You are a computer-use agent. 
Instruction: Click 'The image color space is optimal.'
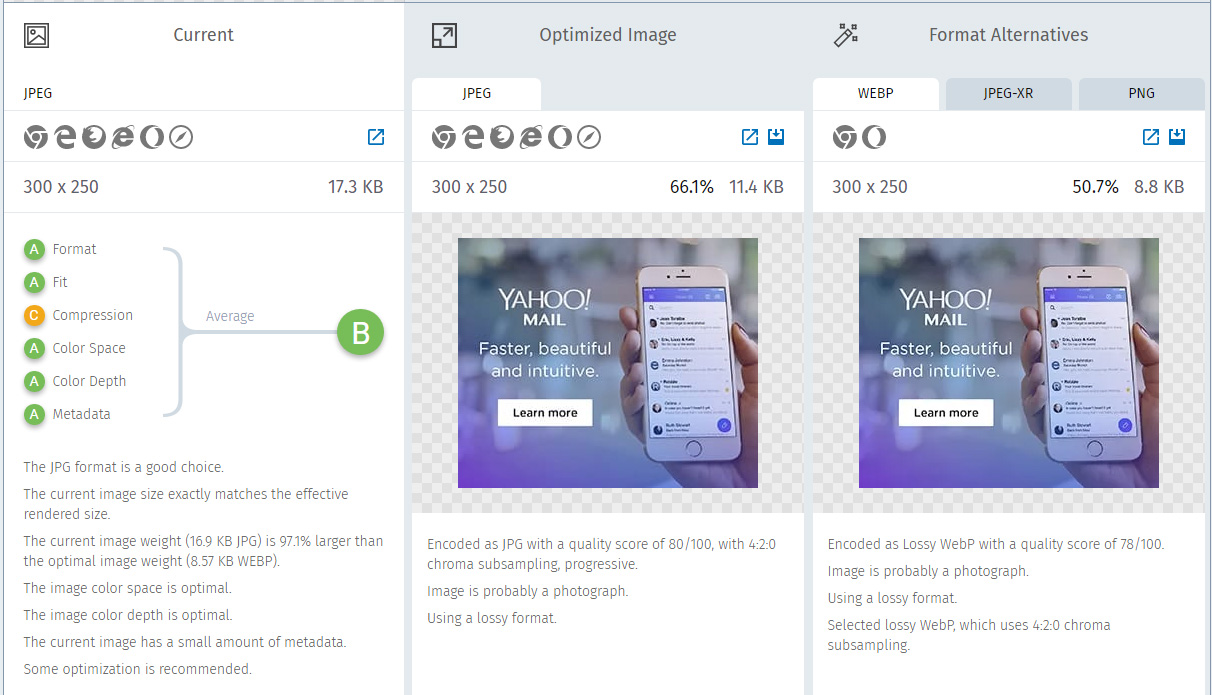click(x=128, y=588)
